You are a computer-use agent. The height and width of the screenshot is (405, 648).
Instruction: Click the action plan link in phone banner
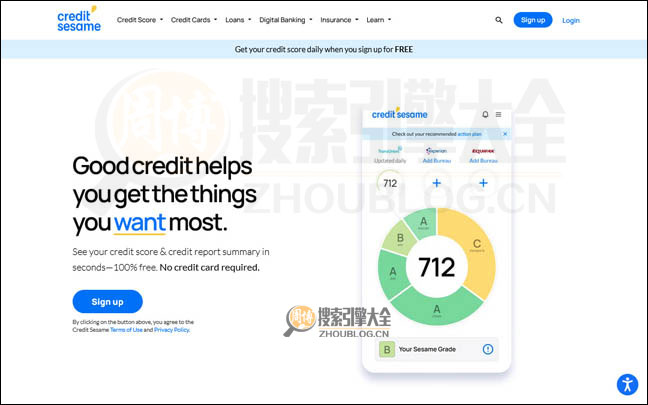coord(469,134)
